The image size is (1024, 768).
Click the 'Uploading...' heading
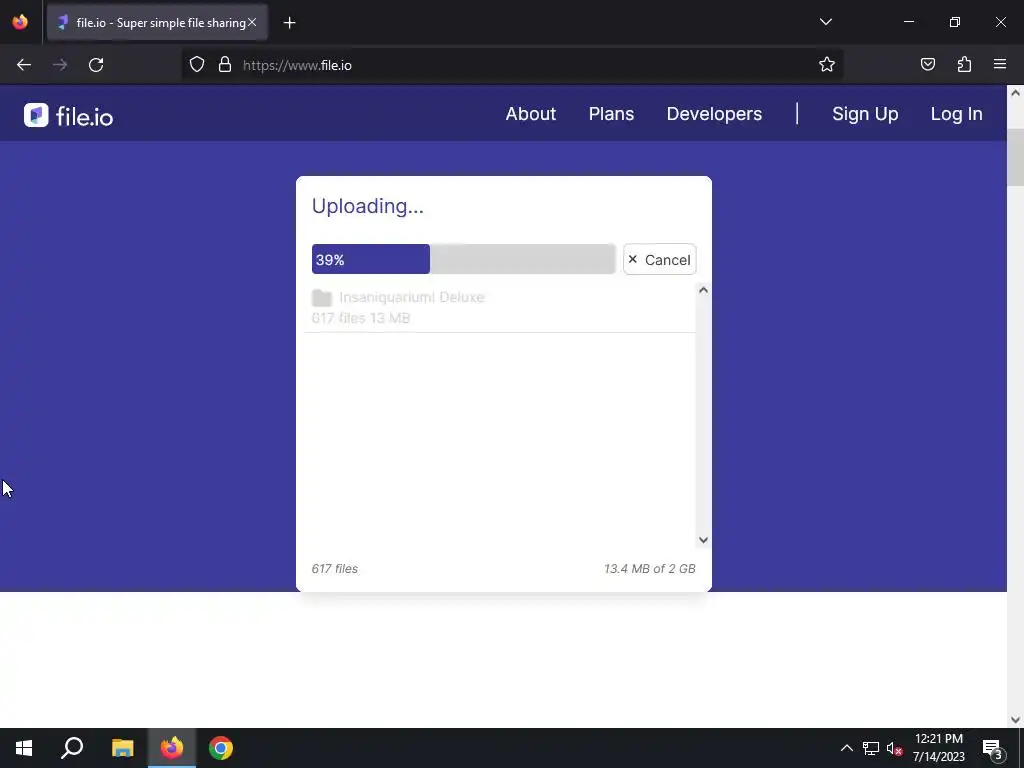[368, 206]
